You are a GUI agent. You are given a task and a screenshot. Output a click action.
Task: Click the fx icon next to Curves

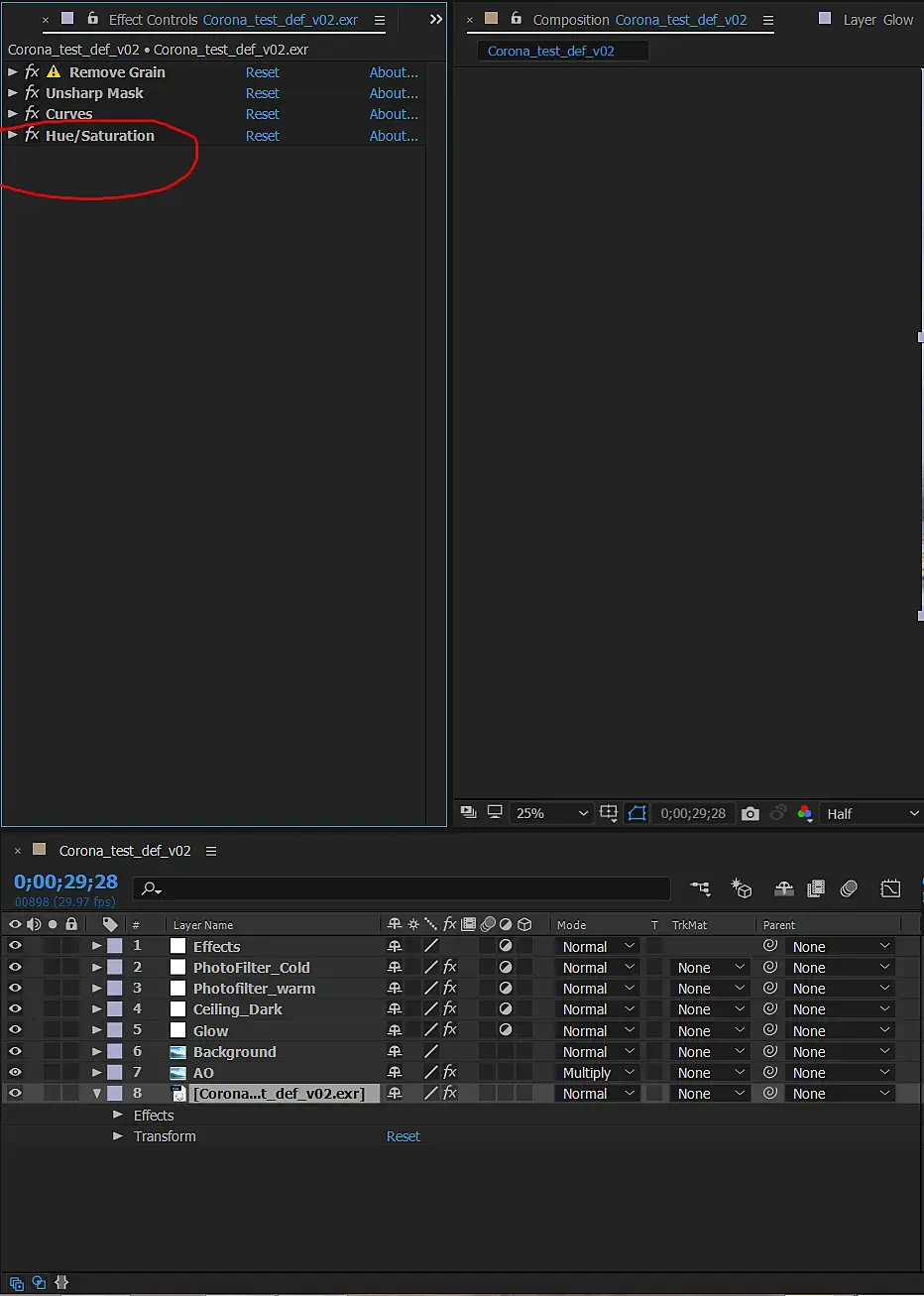[x=32, y=114]
